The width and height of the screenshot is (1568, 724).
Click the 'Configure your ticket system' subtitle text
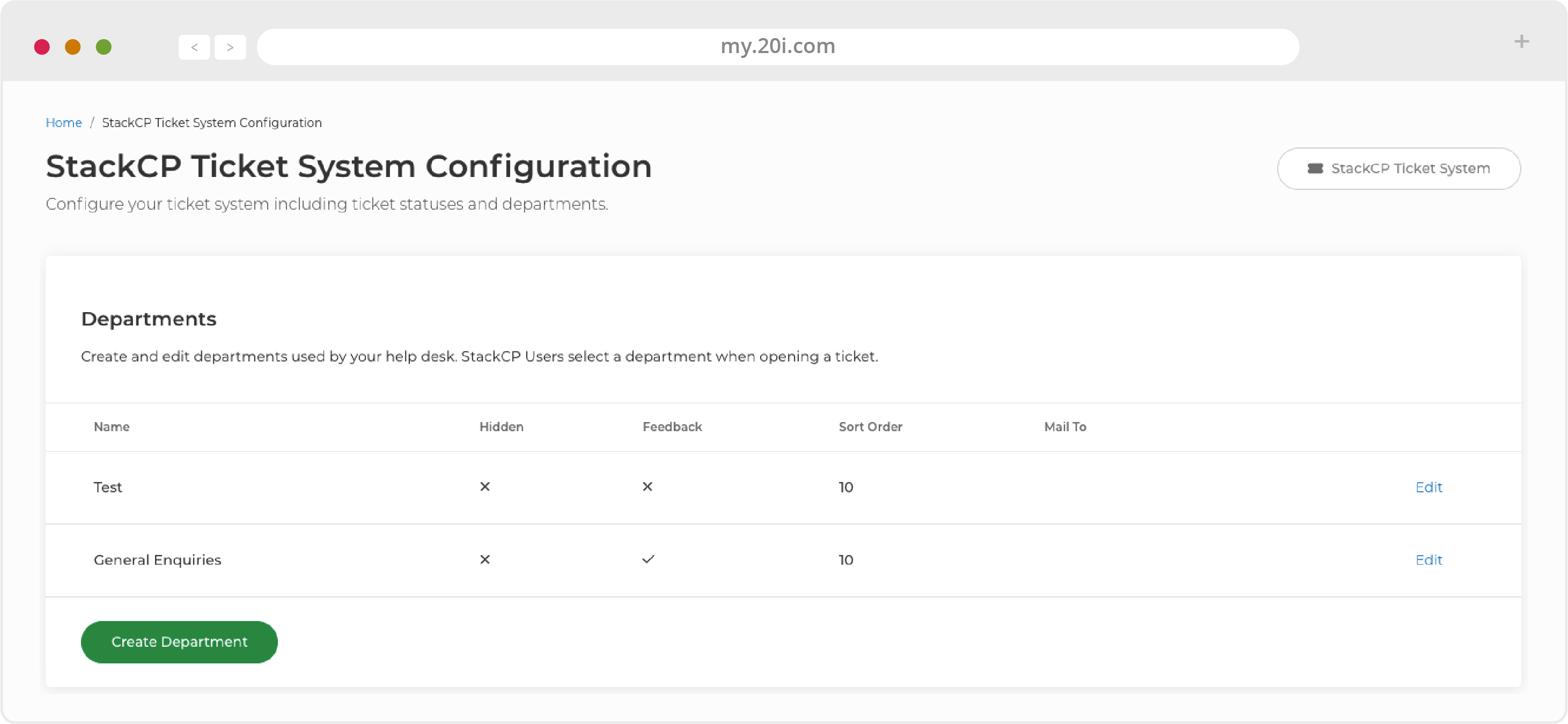(x=327, y=204)
